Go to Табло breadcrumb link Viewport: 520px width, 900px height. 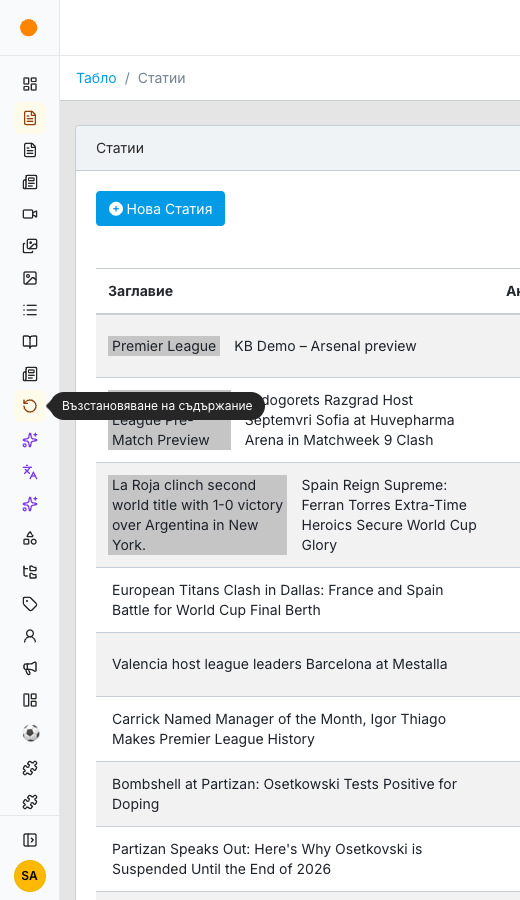[96, 78]
